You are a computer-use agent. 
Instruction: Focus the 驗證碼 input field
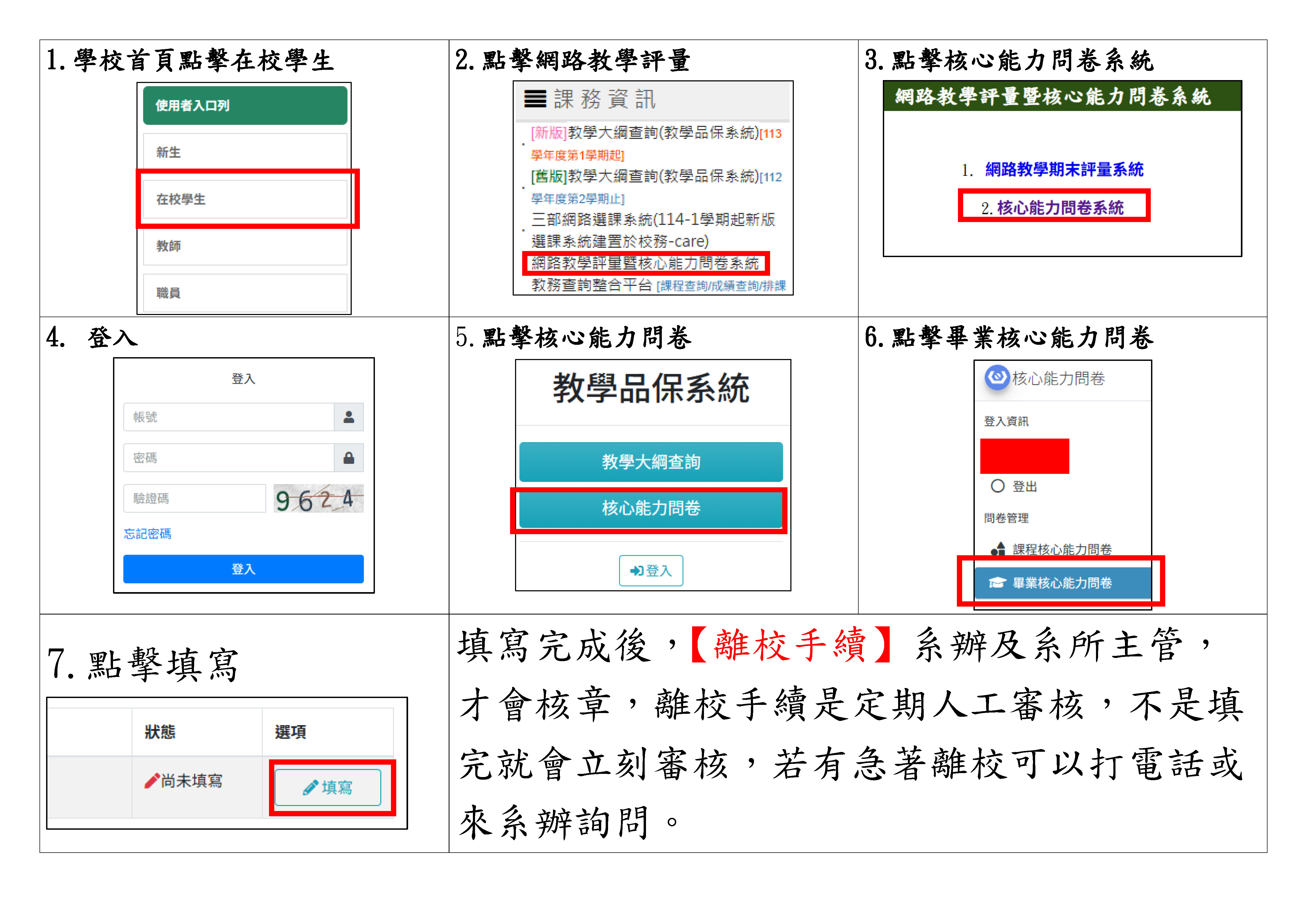(194, 499)
